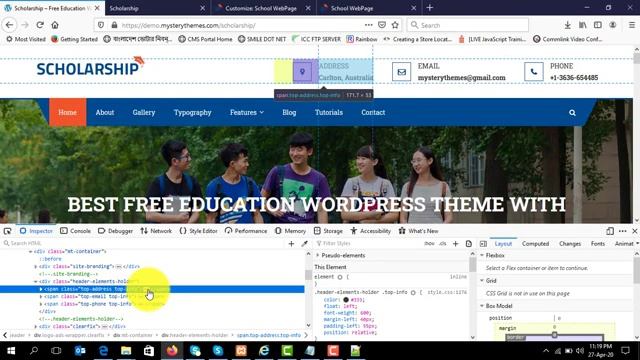This screenshot has width=640, height=360.
Task: Click the website search magnifier icon
Action: (x=572, y=113)
